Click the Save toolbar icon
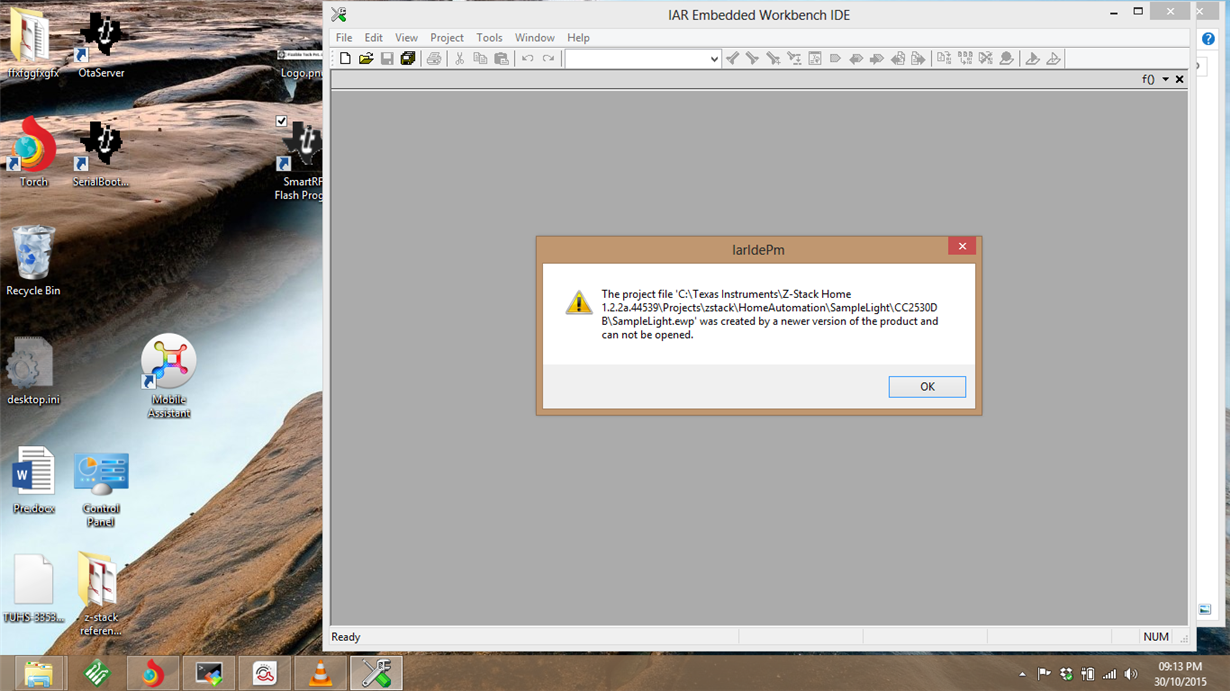 [387, 59]
